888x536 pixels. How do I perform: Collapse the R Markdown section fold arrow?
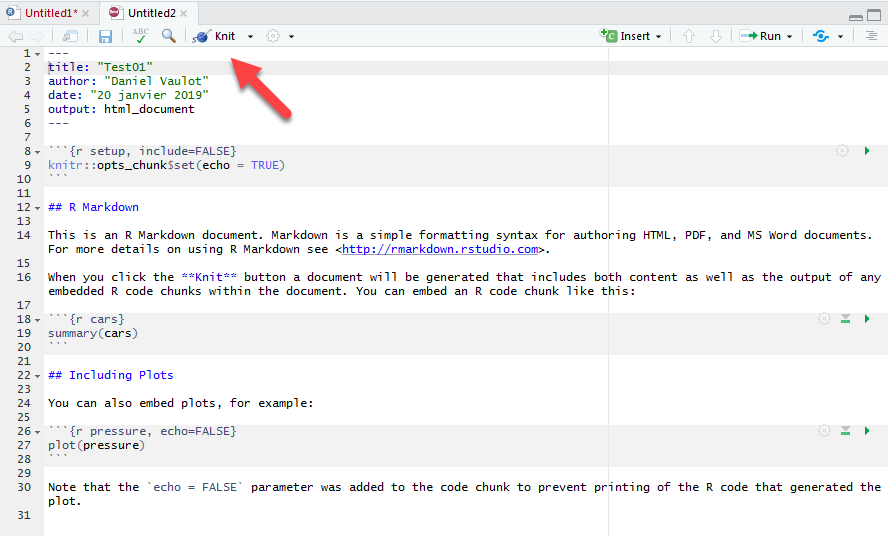click(x=37, y=208)
